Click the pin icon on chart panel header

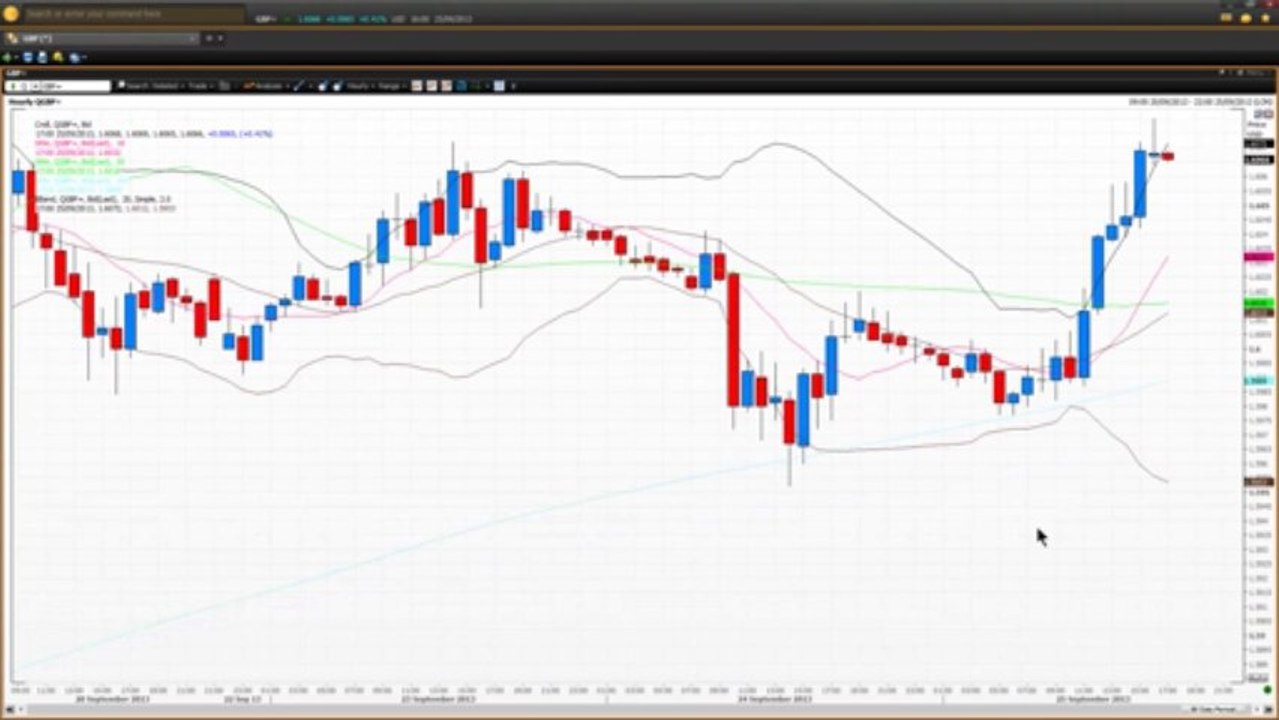coord(1221,72)
